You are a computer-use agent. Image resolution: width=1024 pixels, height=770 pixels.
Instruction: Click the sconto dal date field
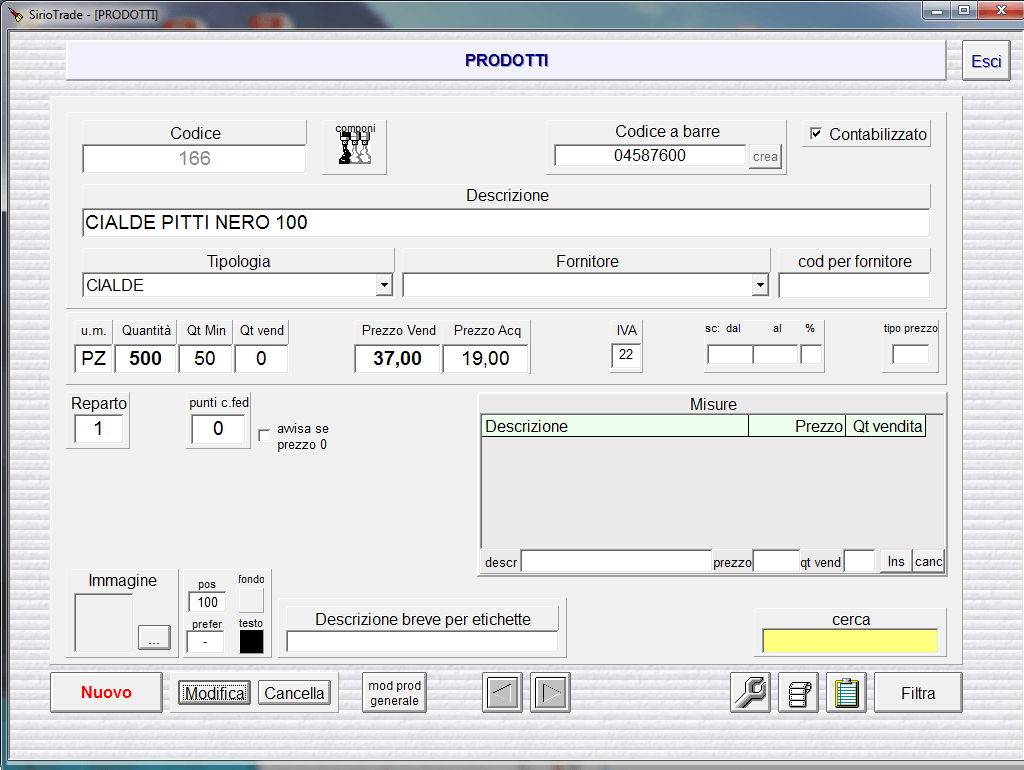tap(730, 355)
